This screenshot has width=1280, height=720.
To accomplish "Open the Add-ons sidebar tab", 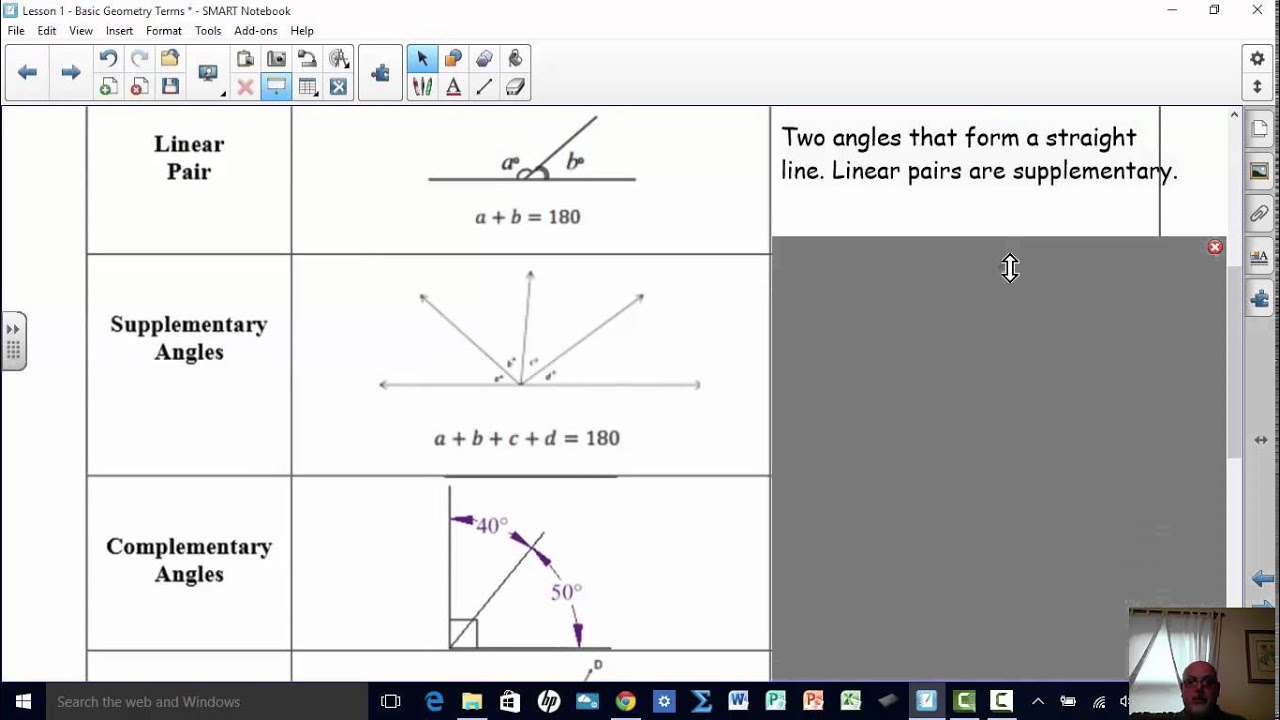I will (x=1259, y=299).
